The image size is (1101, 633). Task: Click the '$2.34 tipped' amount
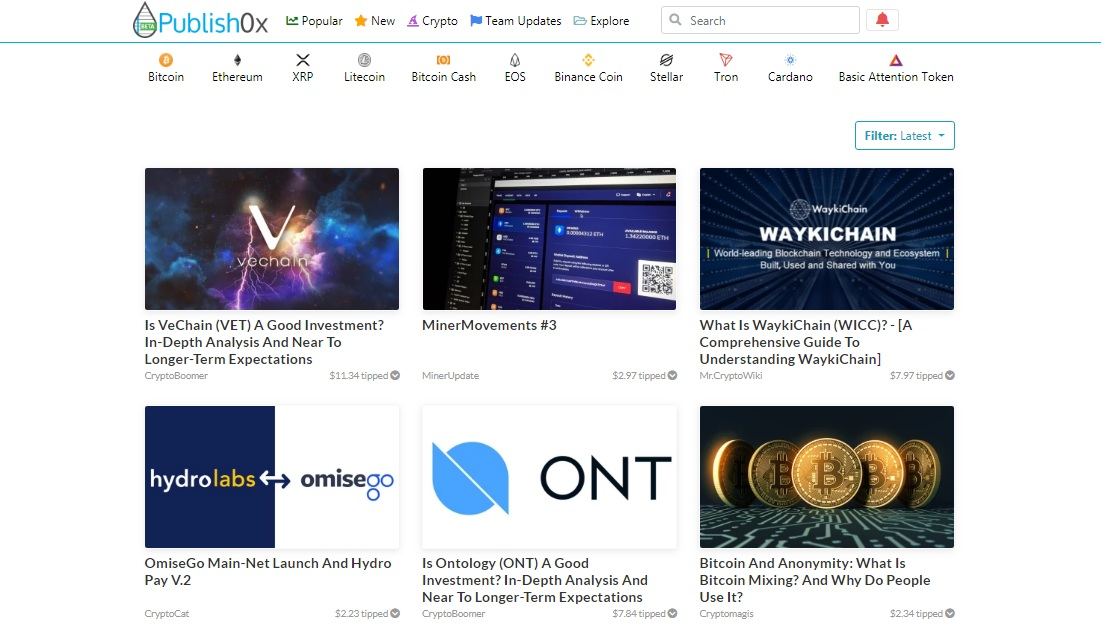[x=916, y=614]
